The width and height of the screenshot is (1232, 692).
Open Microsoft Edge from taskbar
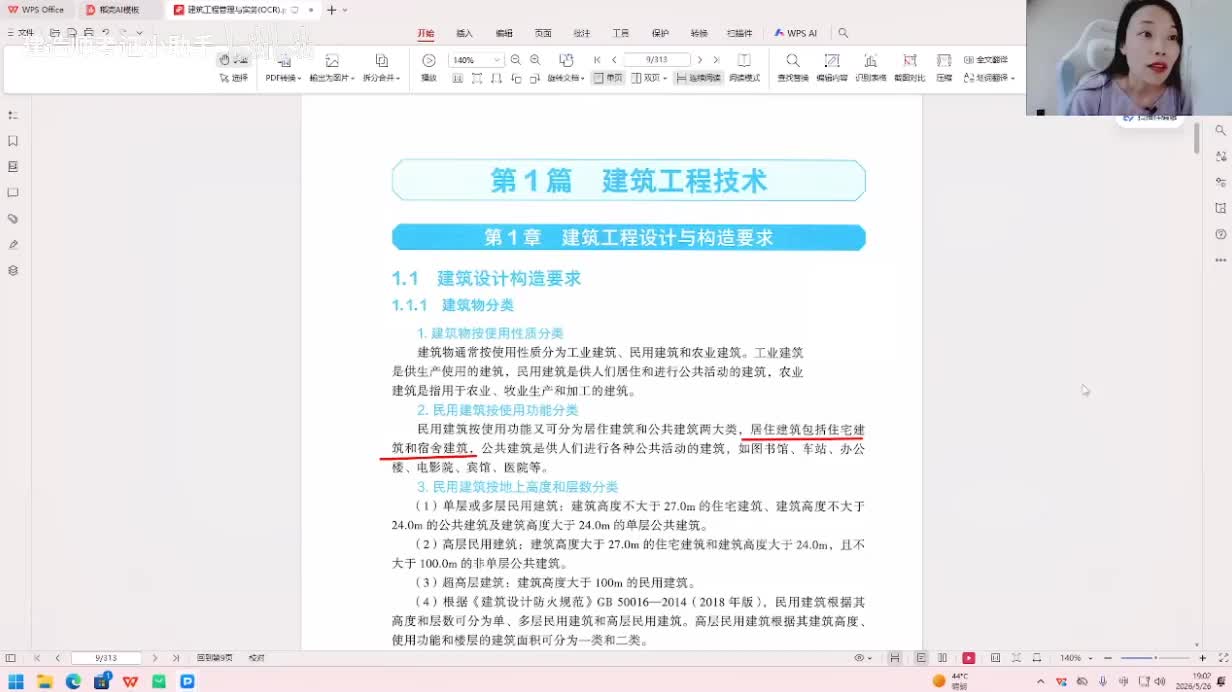click(73, 681)
